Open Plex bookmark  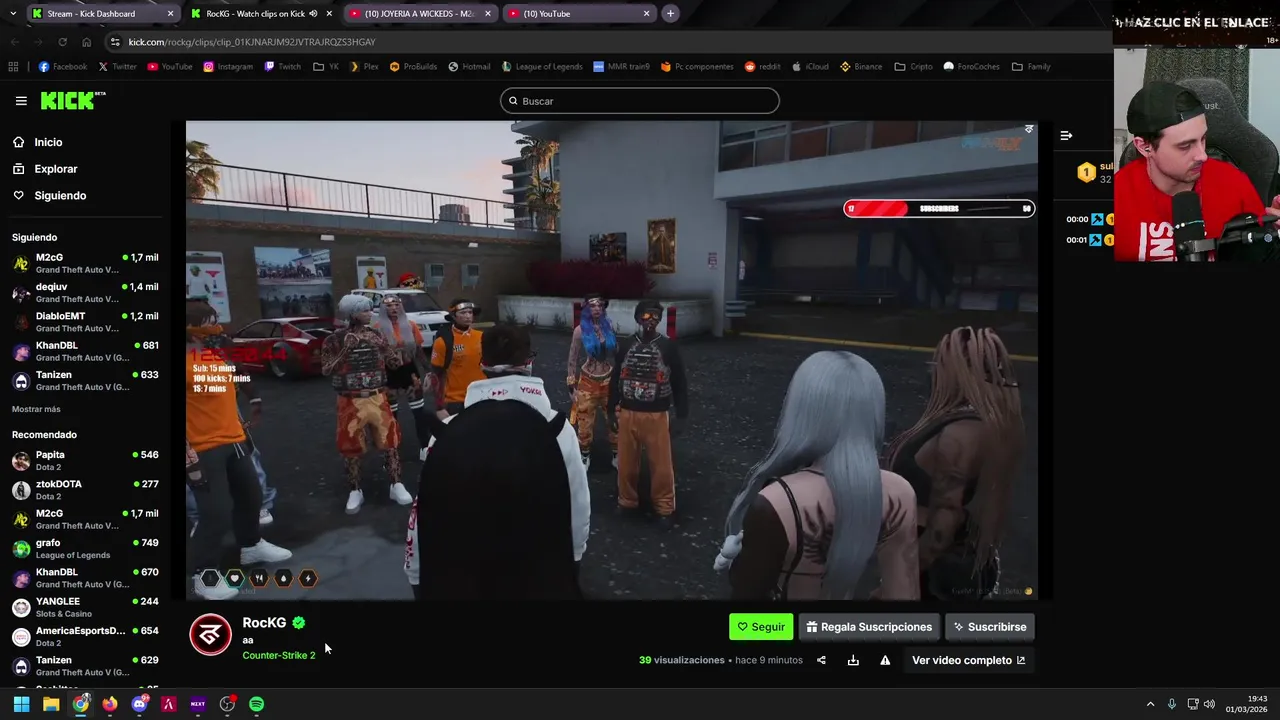point(363,67)
